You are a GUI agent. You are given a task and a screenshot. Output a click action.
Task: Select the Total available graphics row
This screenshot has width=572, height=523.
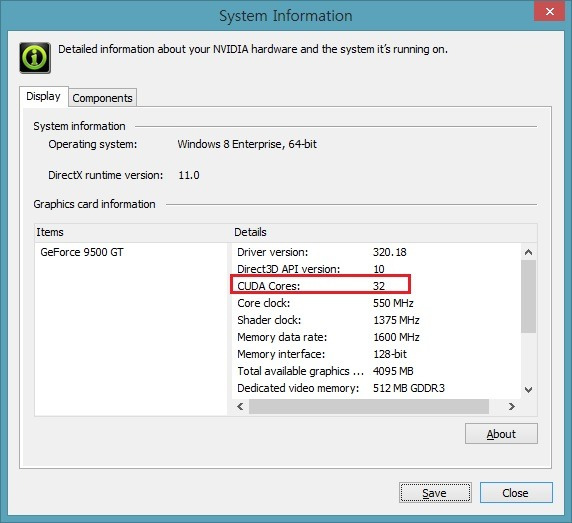pyautogui.click(x=376, y=371)
